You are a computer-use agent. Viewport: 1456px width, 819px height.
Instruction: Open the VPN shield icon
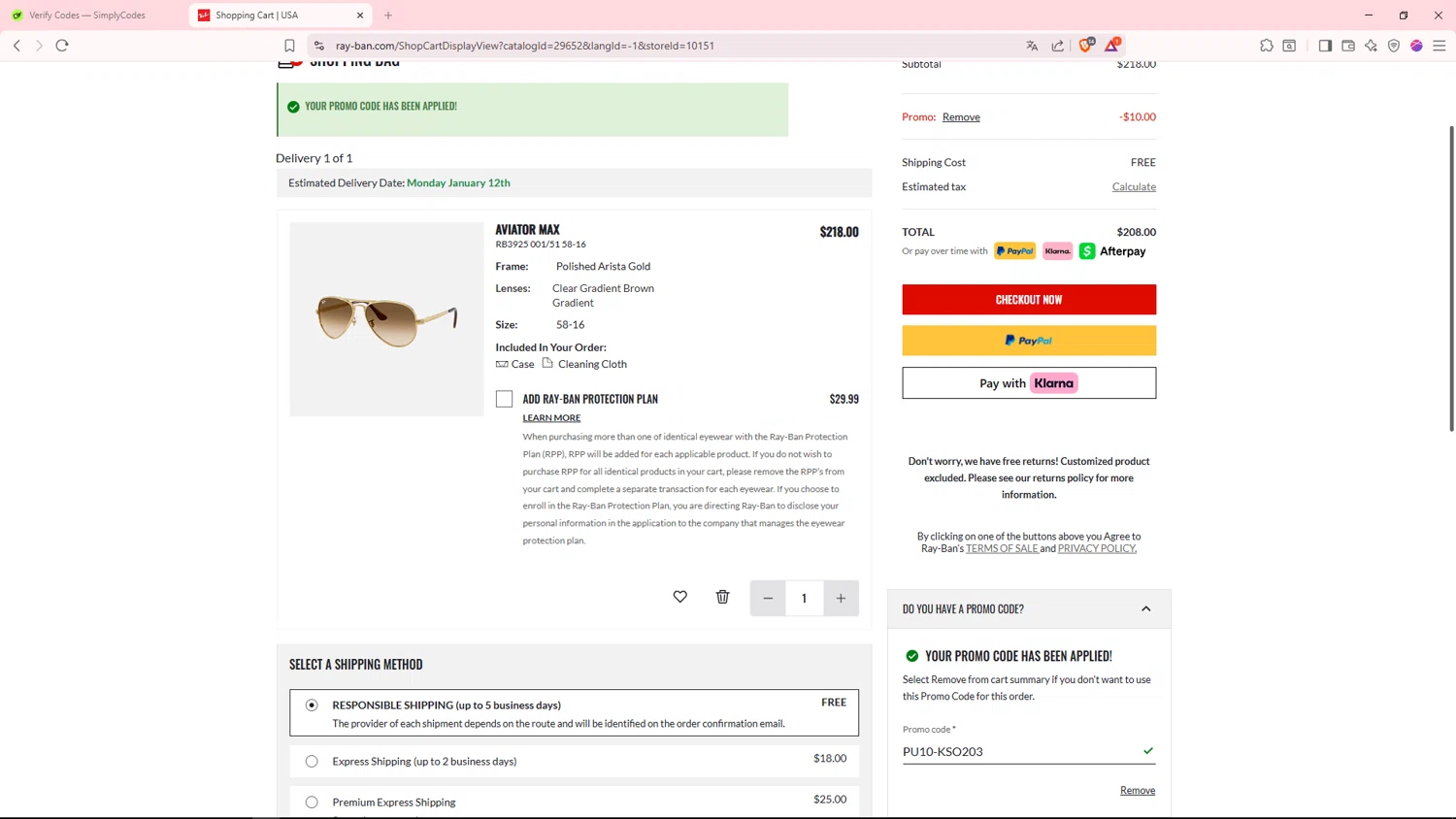(1394, 46)
